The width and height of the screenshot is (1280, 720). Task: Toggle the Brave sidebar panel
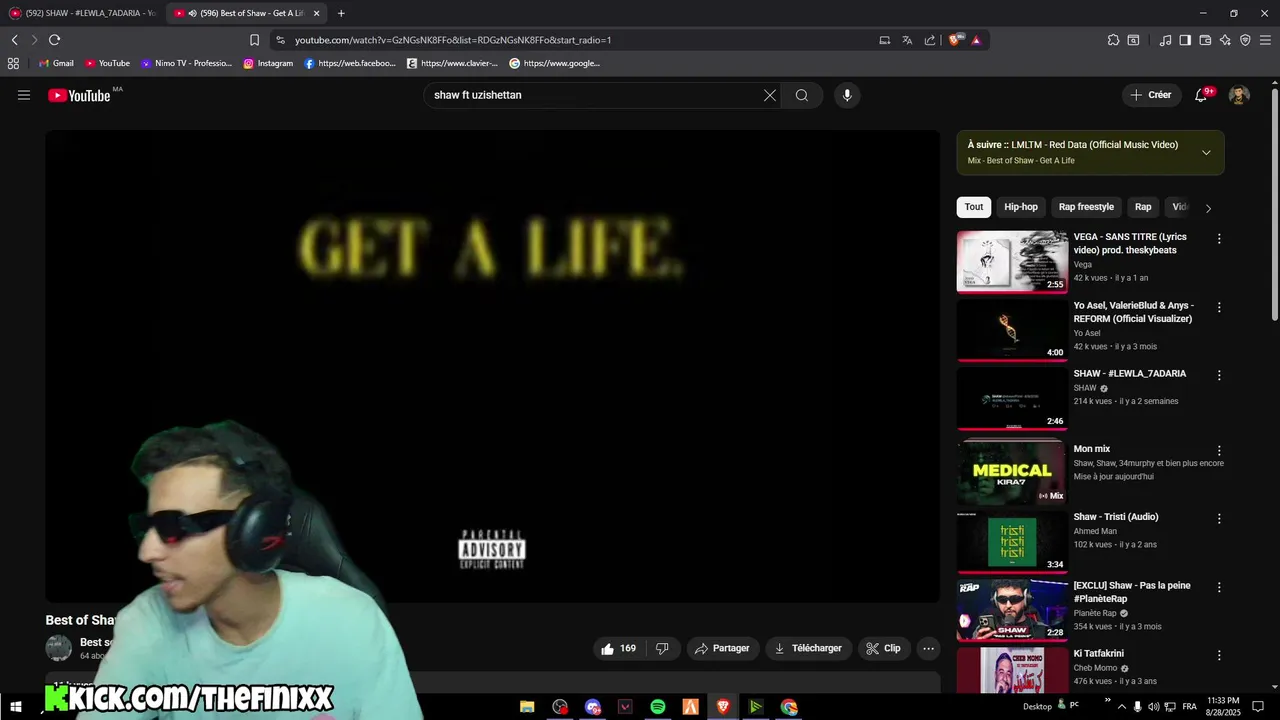(1185, 40)
